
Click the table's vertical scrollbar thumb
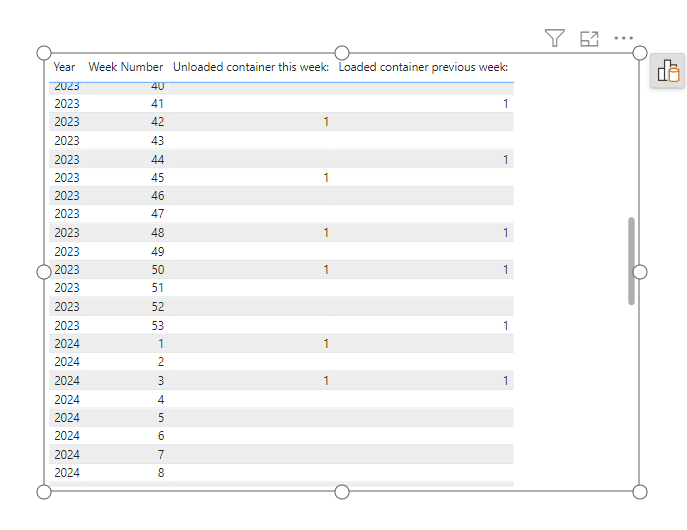click(631, 261)
